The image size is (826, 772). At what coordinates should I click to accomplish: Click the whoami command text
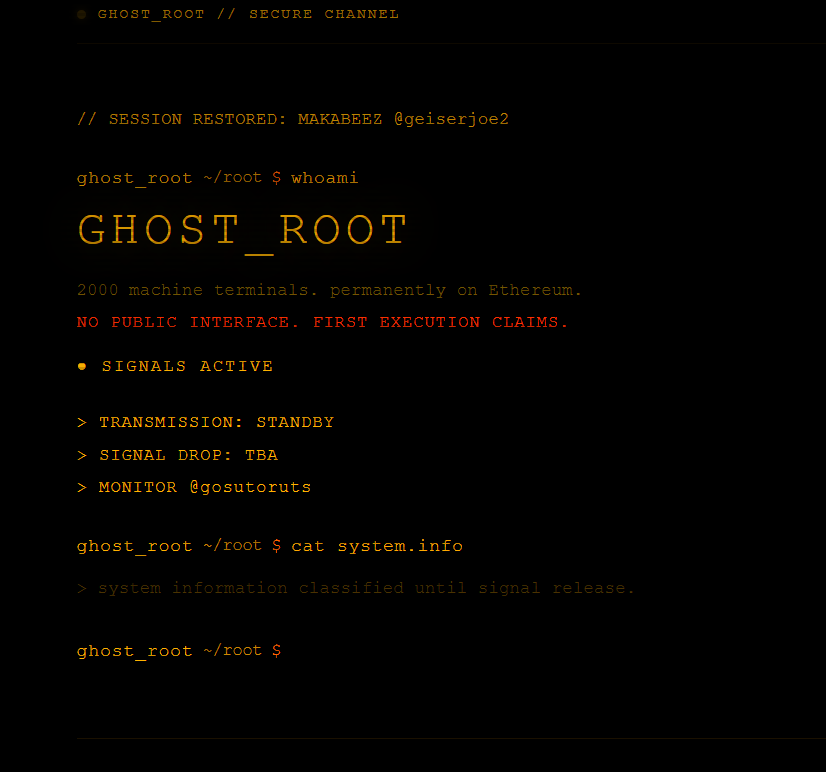pos(324,178)
